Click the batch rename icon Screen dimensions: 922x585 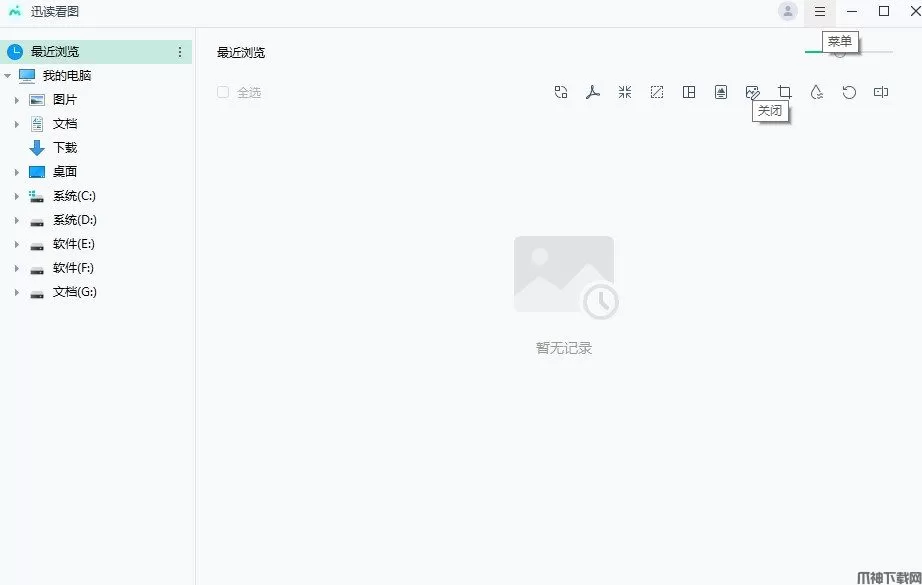[881, 92]
